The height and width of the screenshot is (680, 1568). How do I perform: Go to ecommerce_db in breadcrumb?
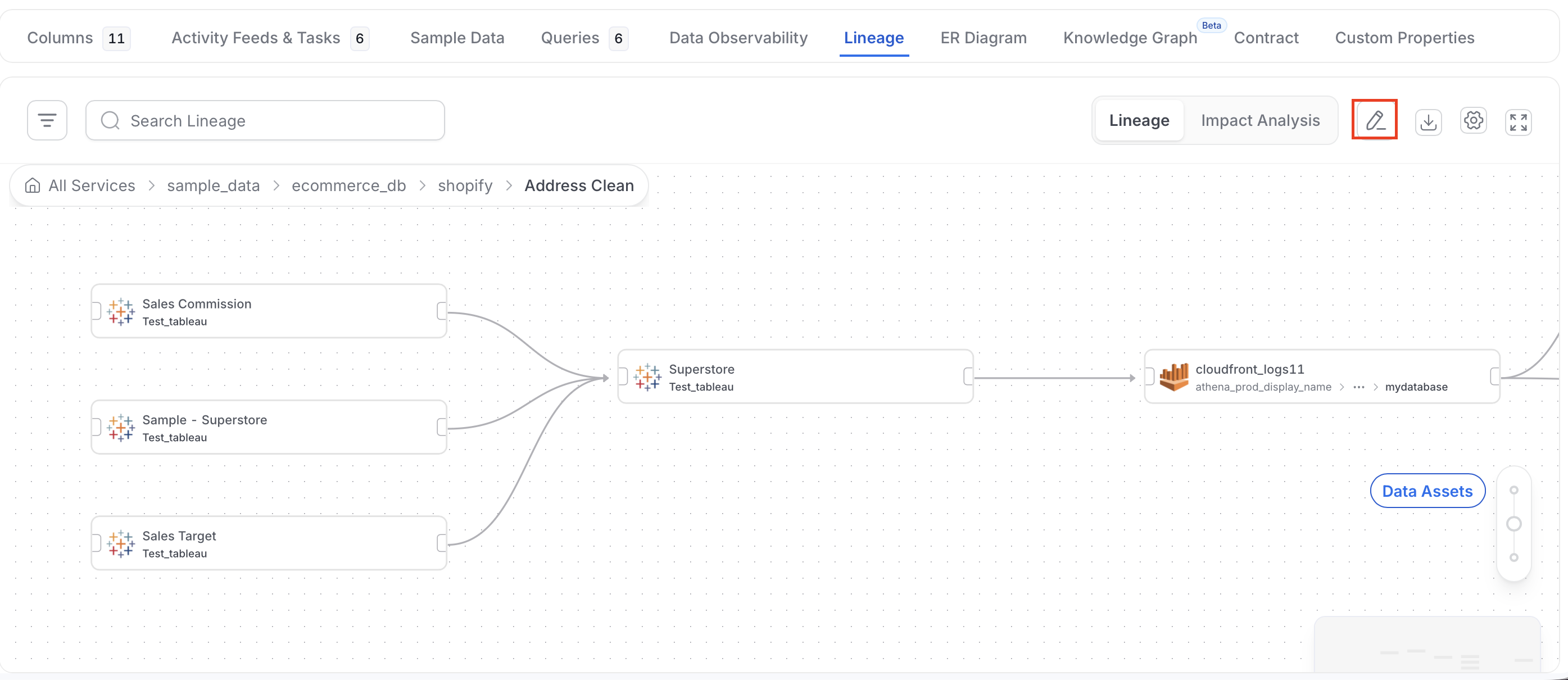tap(349, 185)
